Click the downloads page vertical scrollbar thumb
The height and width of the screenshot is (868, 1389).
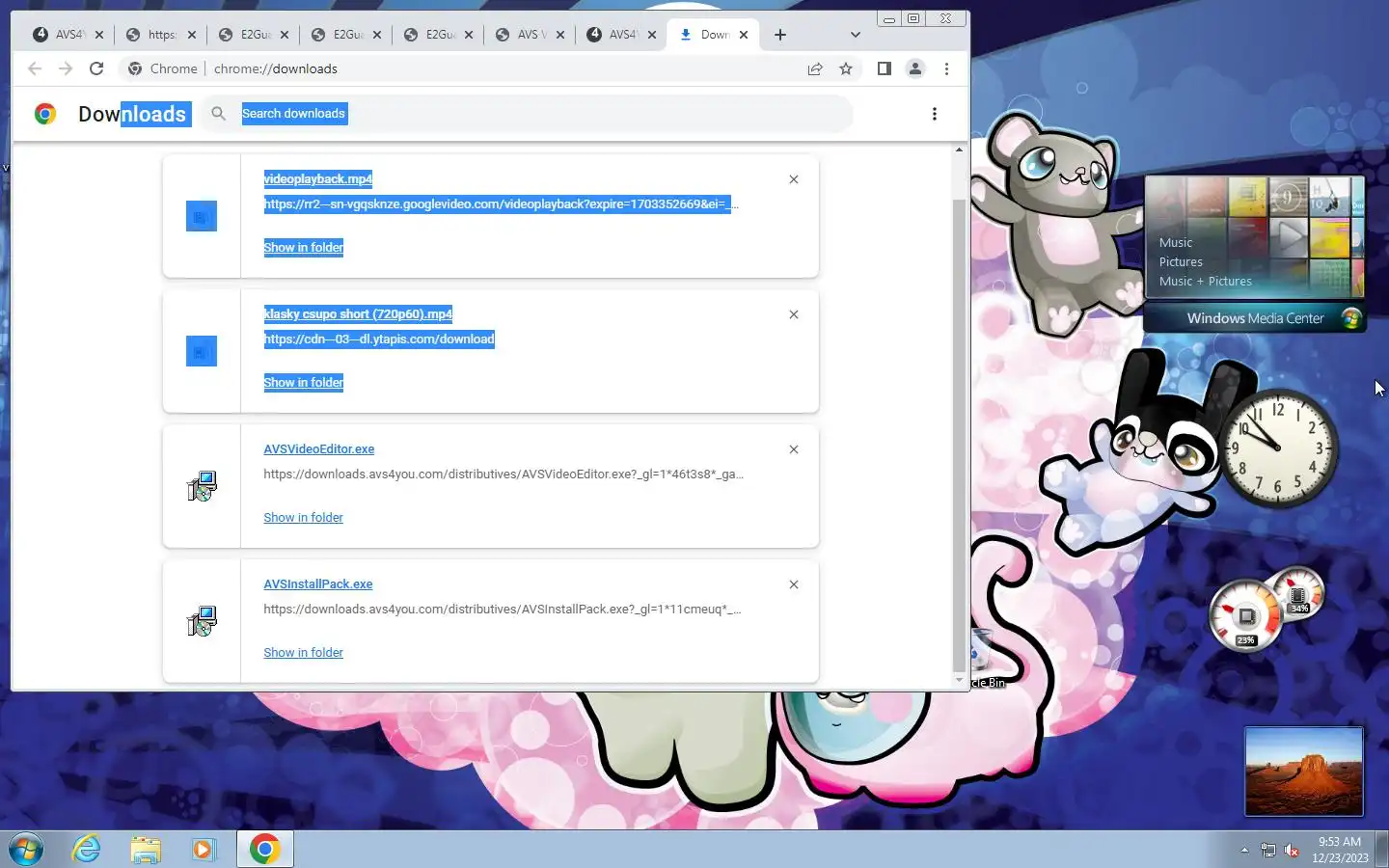(959, 434)
